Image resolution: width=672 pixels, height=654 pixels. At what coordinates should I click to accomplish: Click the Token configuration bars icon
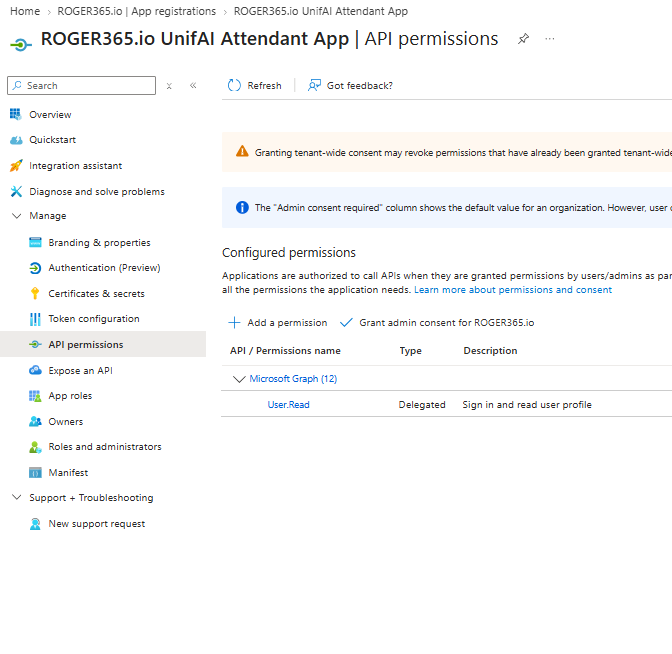point(35,319)
